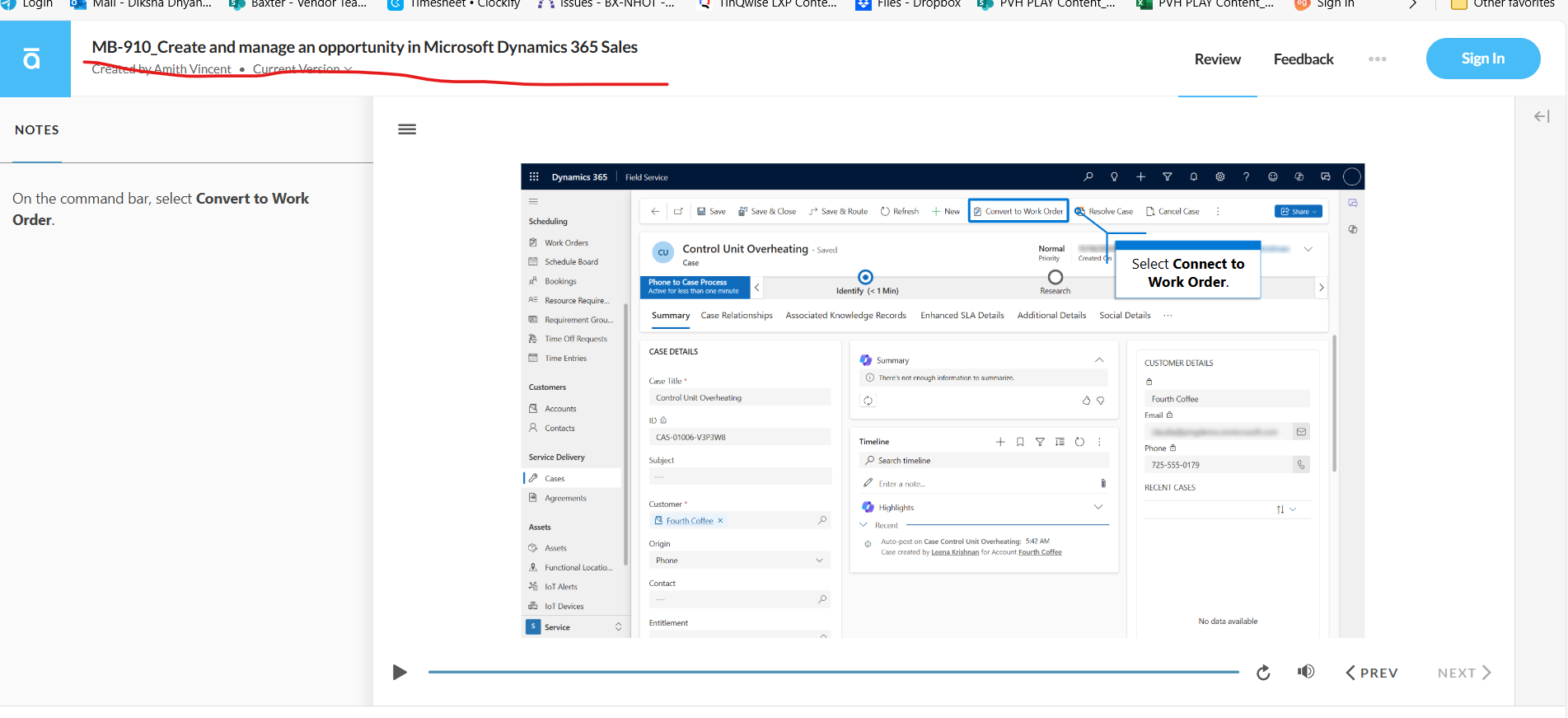This screenshot has height=718, width=1568.
Task: Open the Feedback tab
Action: coord(1304,59)
